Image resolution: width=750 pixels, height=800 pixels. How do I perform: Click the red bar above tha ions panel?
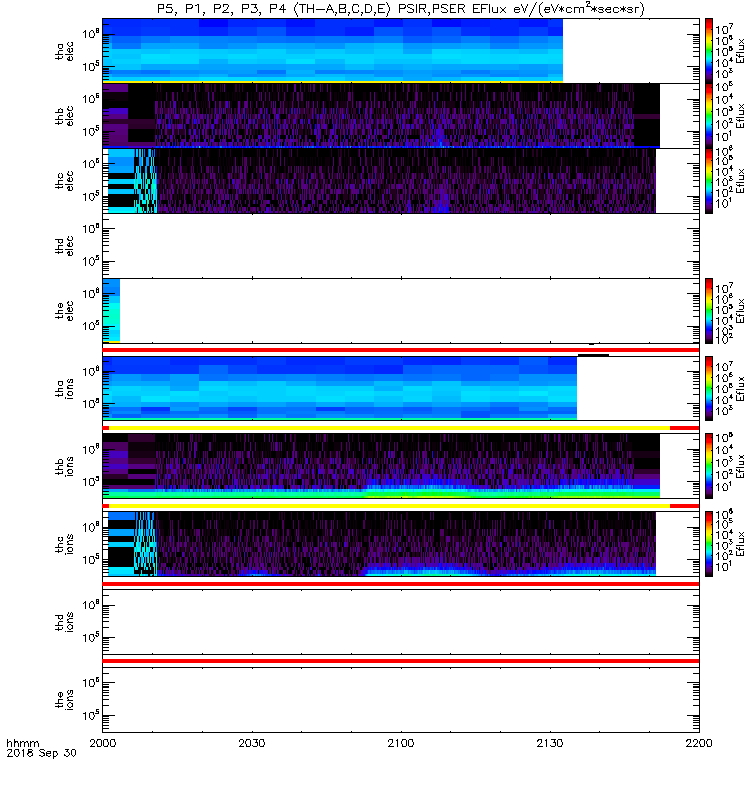point(401,350)
